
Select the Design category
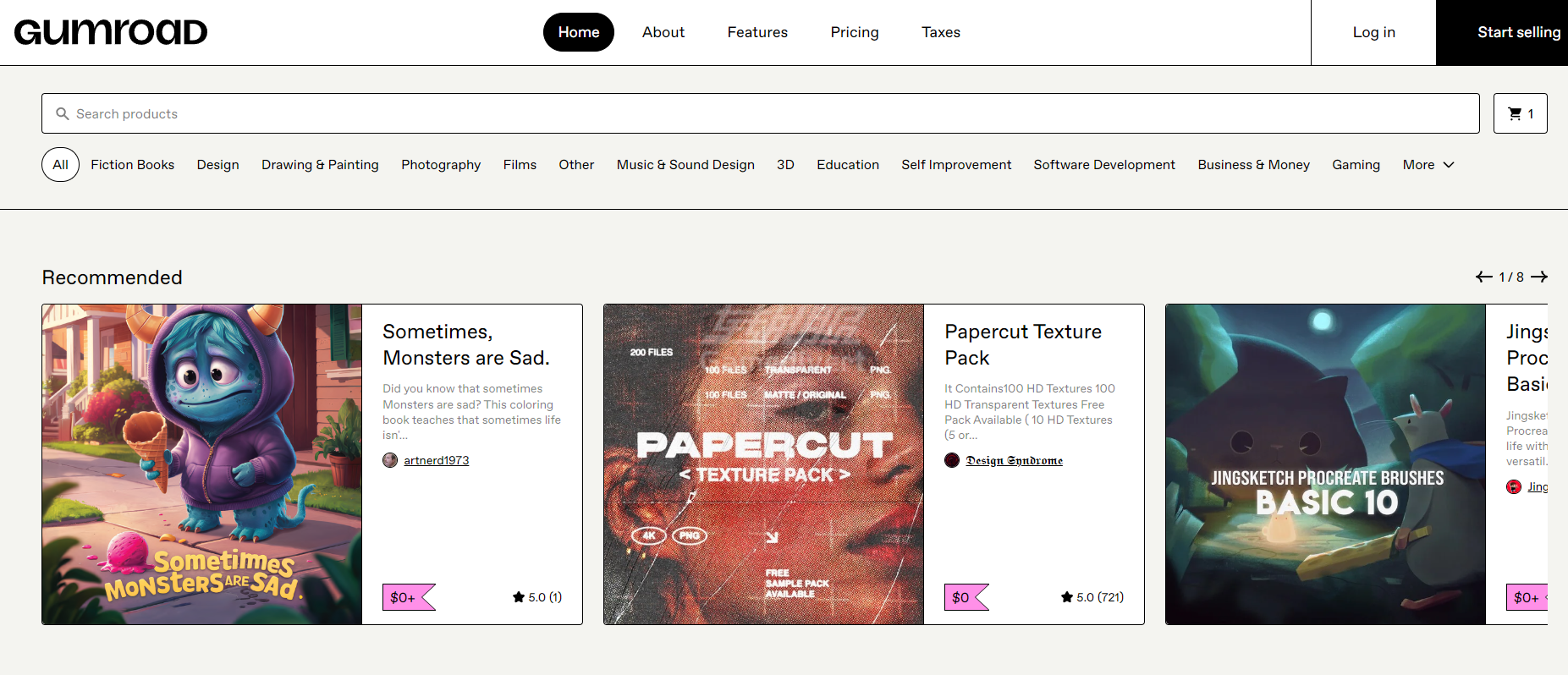point(218,165)
